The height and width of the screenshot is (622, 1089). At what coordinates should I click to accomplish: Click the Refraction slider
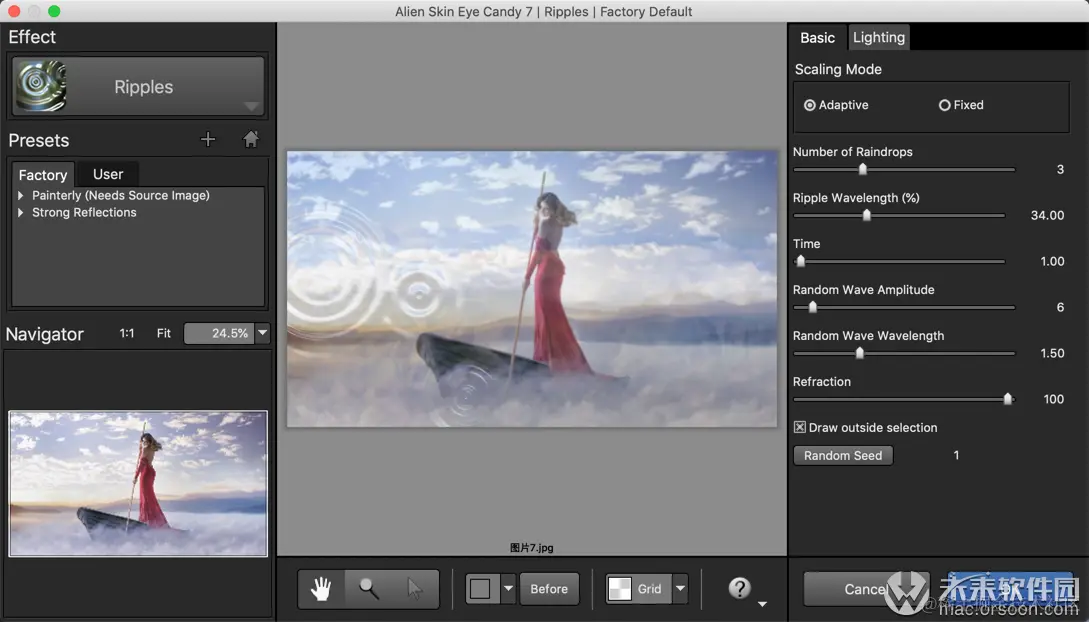[x=904, y=398]
